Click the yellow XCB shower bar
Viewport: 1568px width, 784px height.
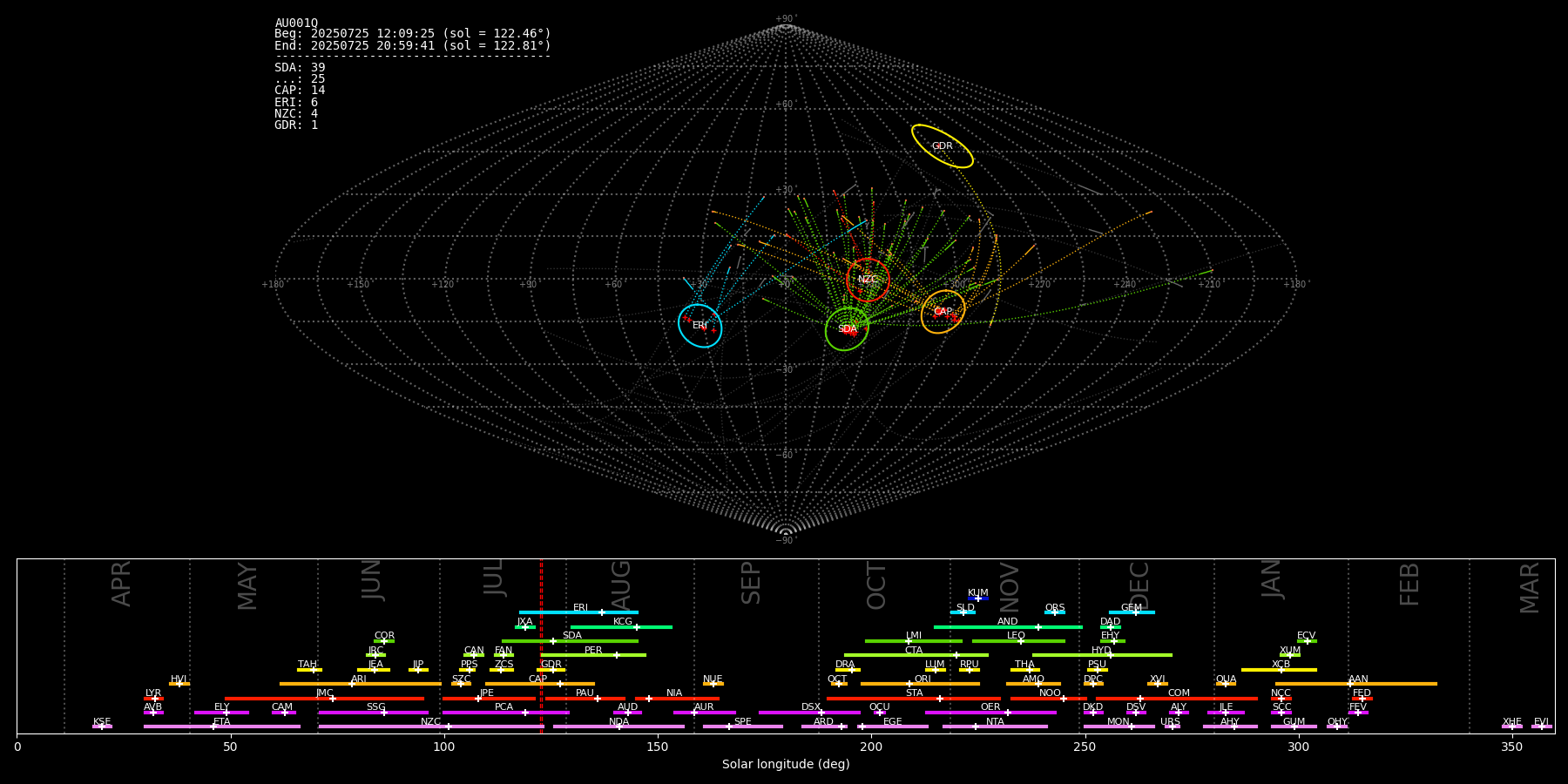coord(1279,670)
